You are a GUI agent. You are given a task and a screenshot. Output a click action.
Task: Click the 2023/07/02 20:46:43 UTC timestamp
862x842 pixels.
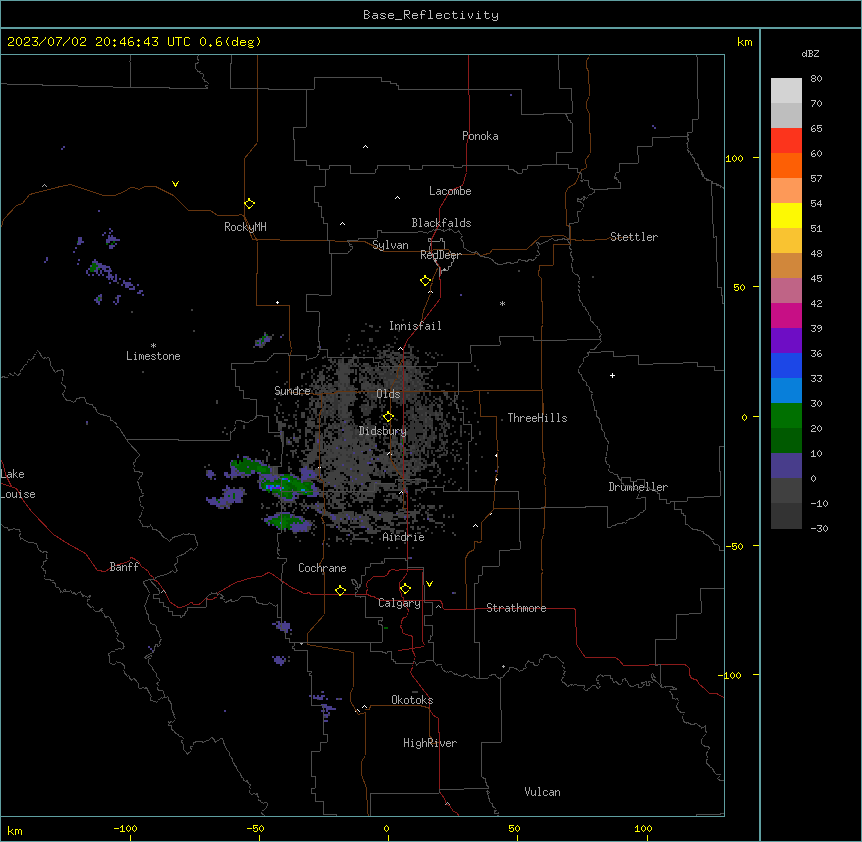(x=99, y=42)
